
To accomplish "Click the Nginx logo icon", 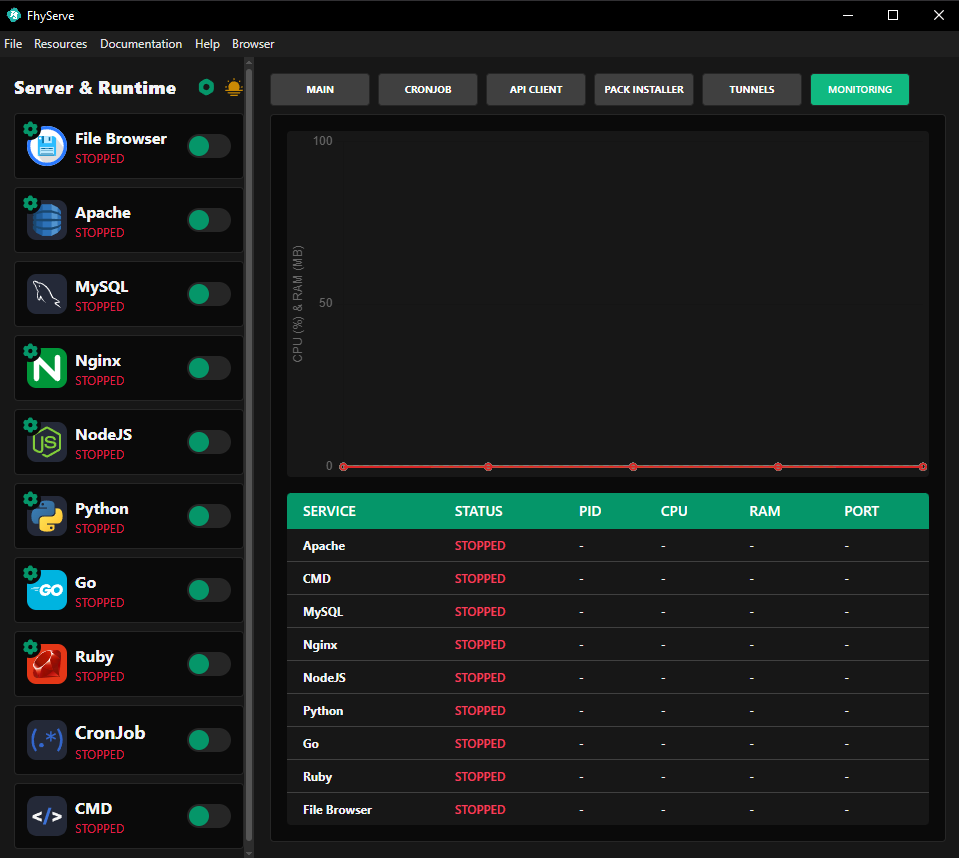I will tap(46, 368).
